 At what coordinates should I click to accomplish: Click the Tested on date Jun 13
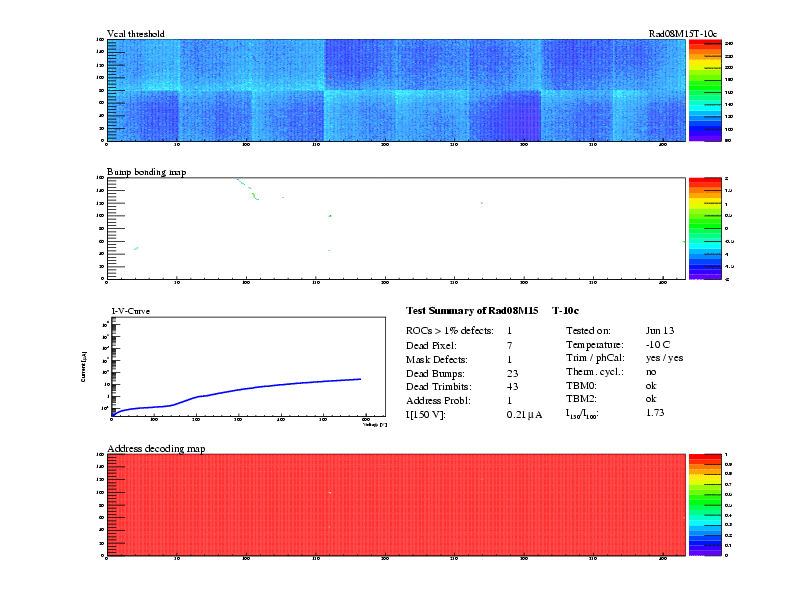661,329
